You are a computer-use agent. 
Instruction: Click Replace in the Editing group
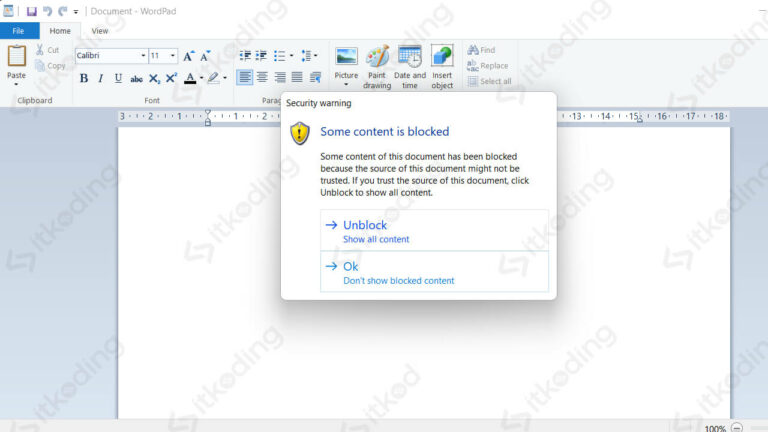[x=487, y=66]
